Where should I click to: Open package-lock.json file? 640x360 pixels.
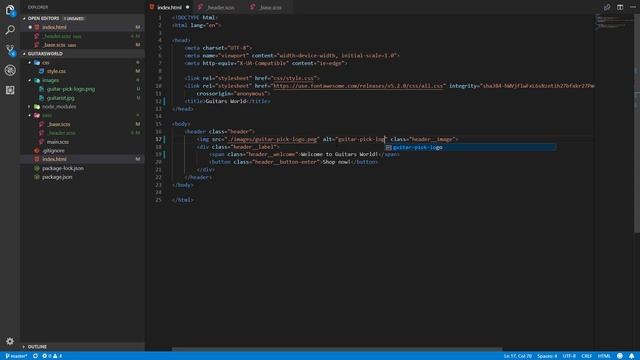pos(63,168)
